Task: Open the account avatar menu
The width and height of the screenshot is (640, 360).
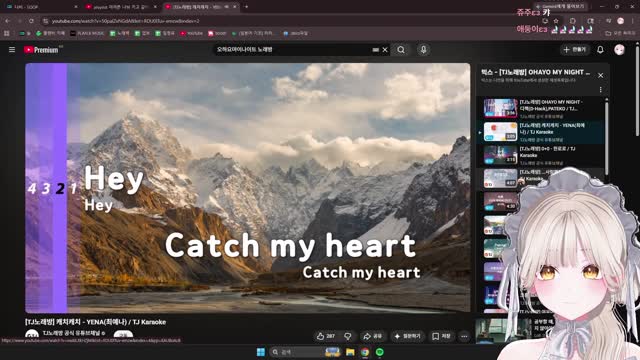Action: point(619,49)
